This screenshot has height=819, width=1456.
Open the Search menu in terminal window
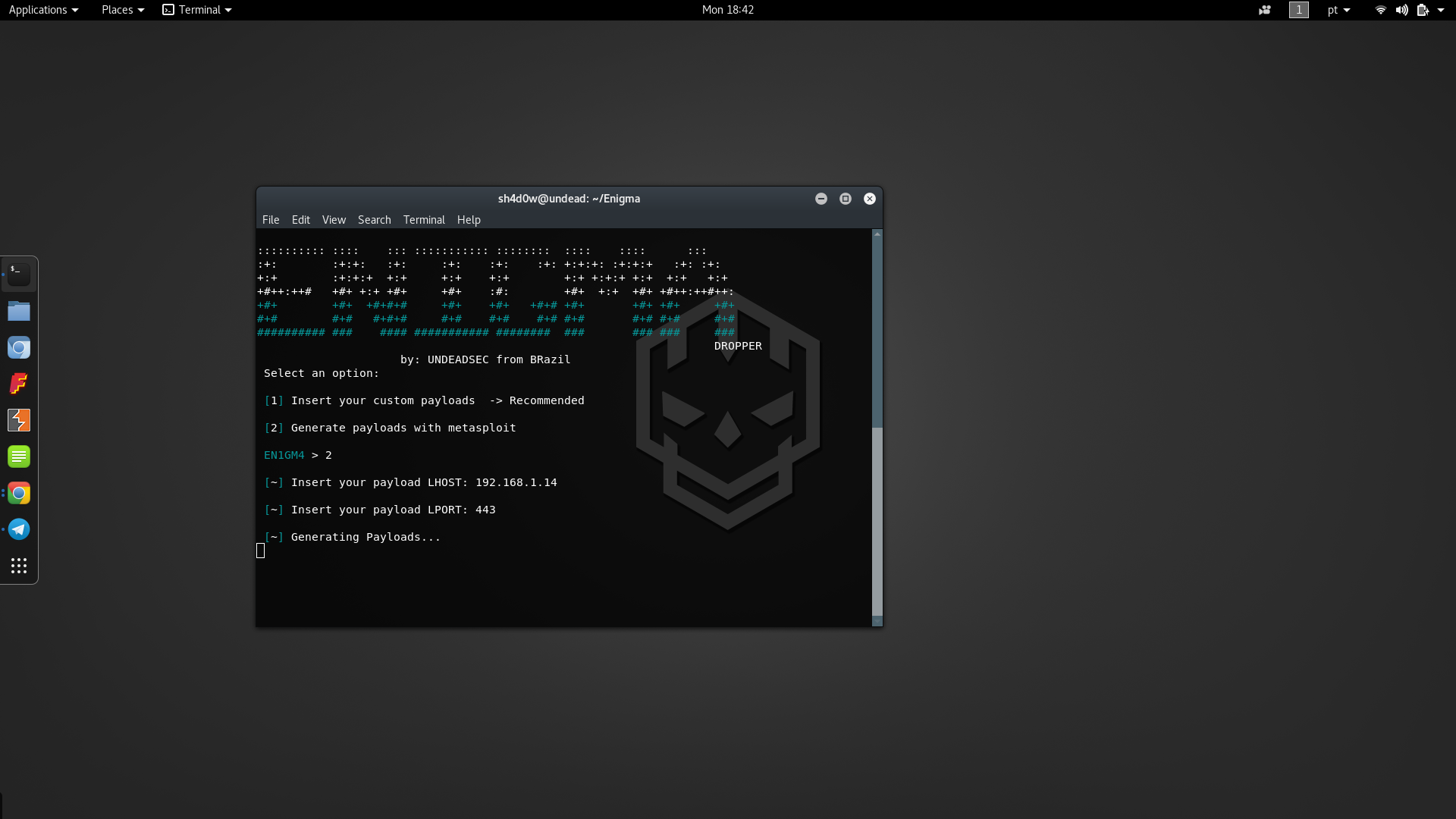pos(375,220)
